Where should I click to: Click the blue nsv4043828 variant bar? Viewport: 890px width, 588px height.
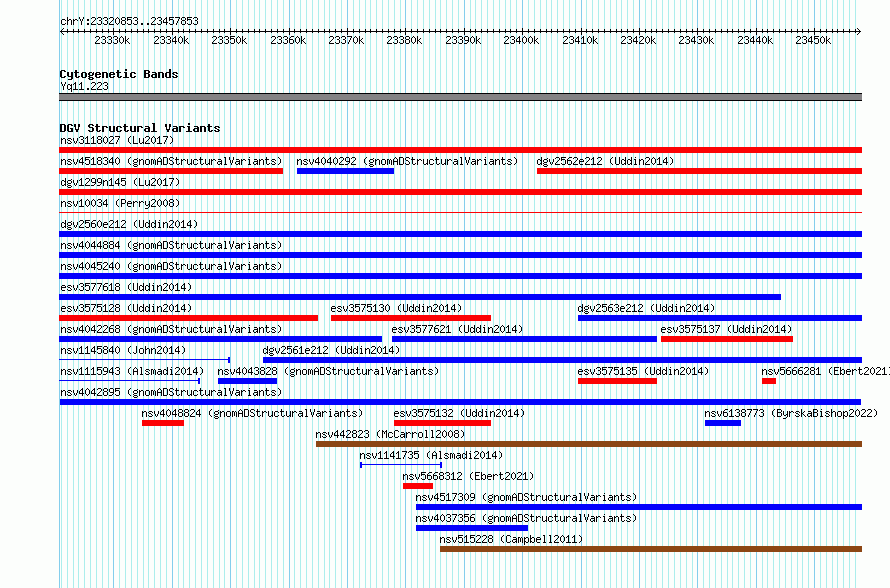click(247, 381)
